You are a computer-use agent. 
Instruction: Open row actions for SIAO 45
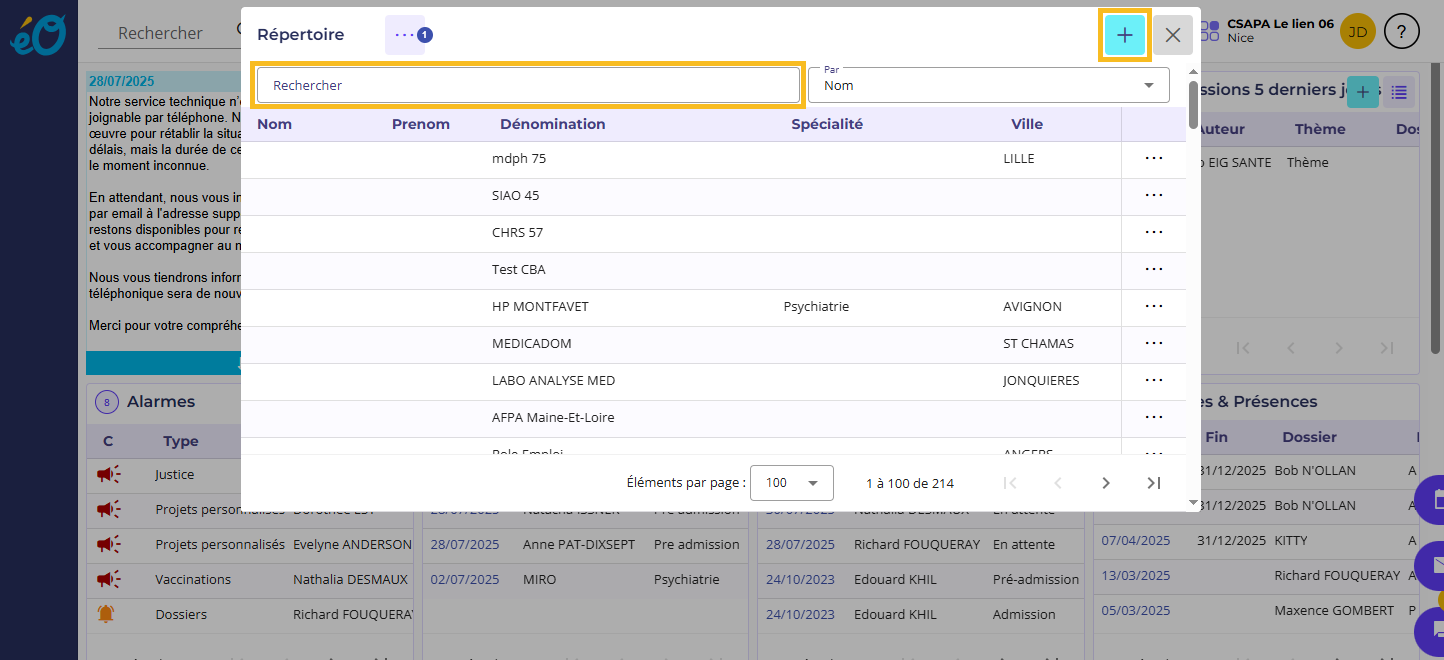coord(1153,195)
